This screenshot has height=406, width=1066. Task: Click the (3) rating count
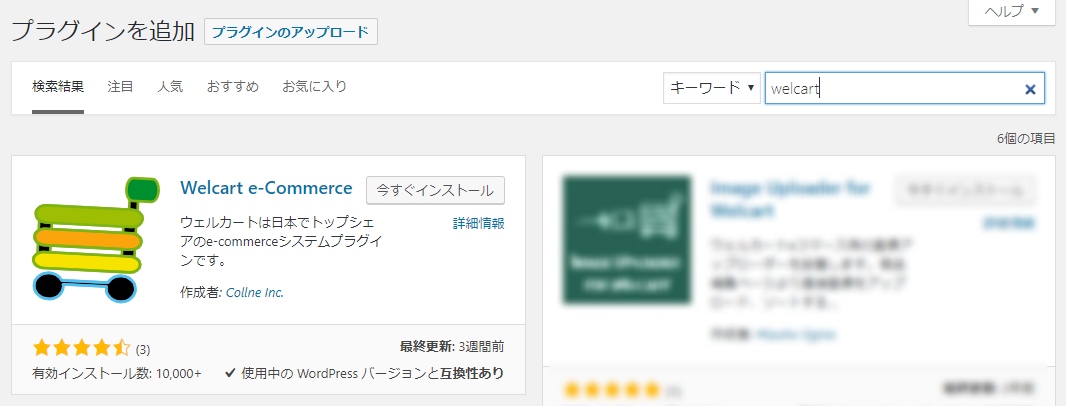tap(143, 350)
